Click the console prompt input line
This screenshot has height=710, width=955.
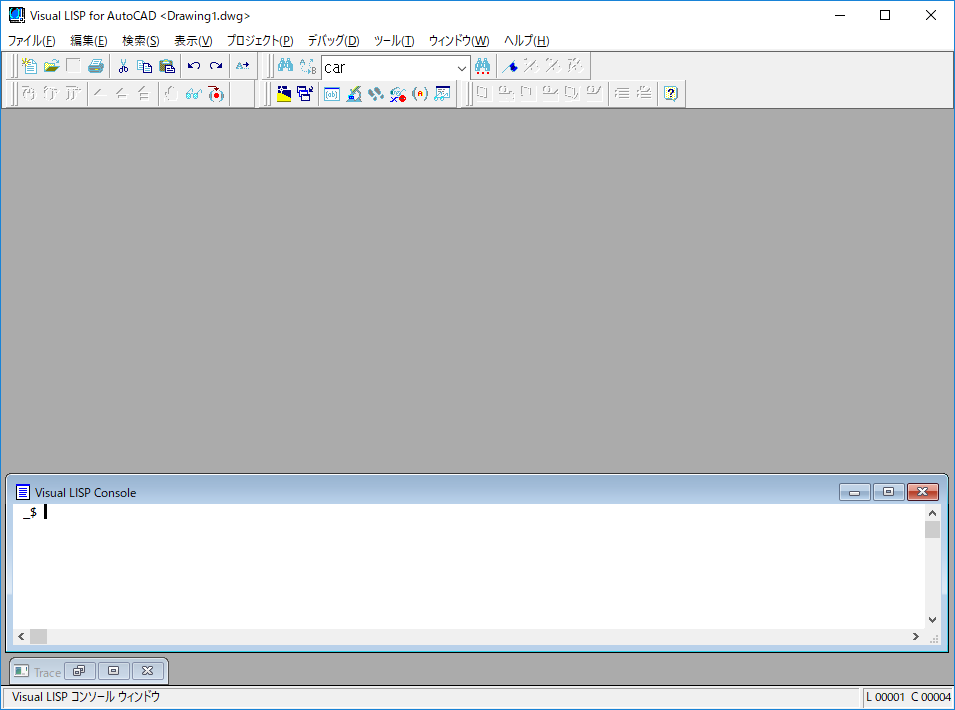click(469, 513)
